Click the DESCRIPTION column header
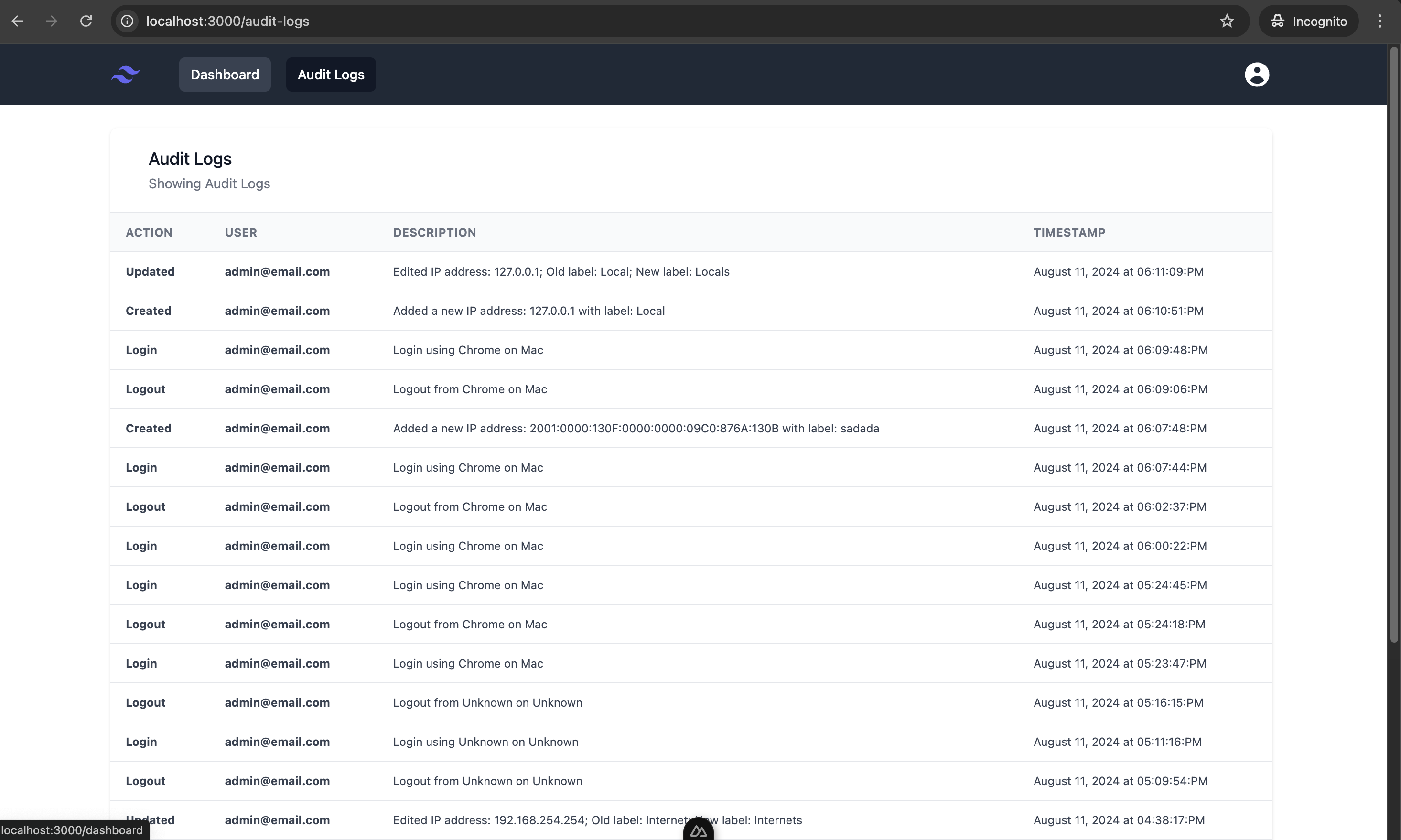The height and width of the screenshot is (840, 1401). [x=435, y=233]
